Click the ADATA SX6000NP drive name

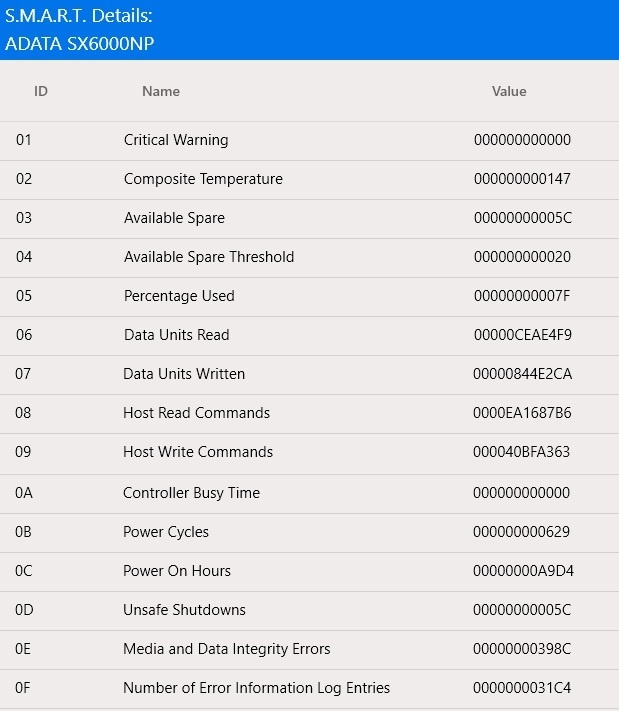click(x=79, y=44)
